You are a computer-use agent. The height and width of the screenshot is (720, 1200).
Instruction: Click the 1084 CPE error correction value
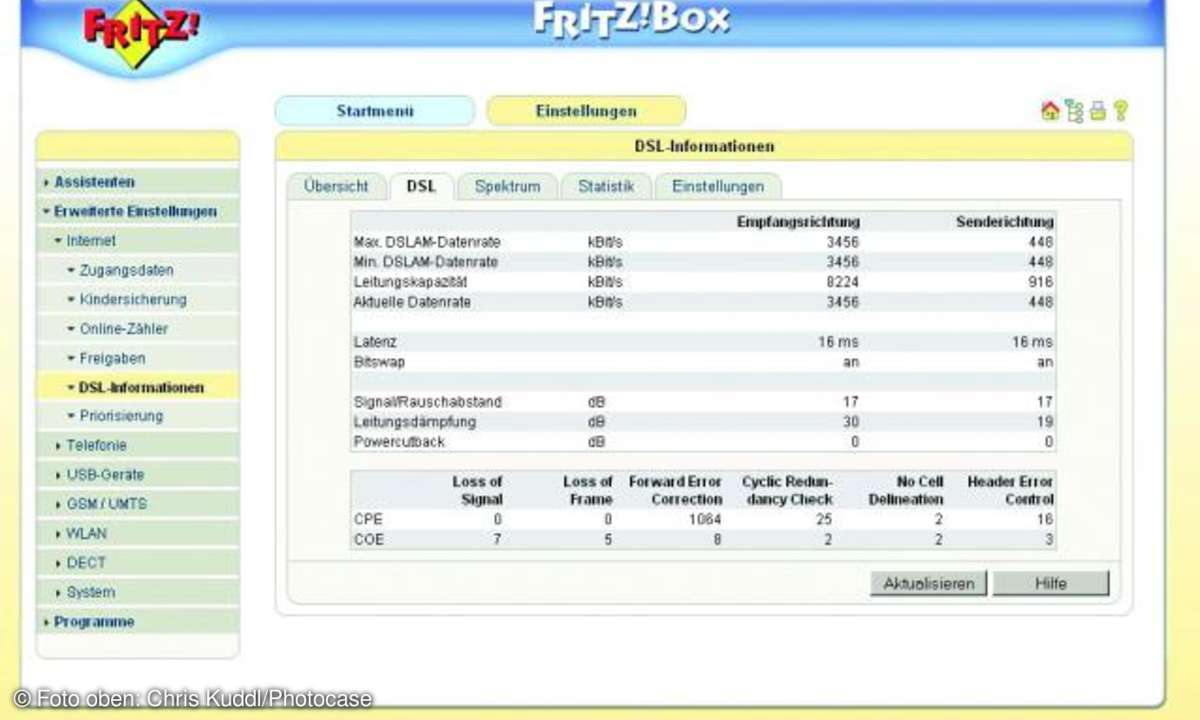point(705,520)
